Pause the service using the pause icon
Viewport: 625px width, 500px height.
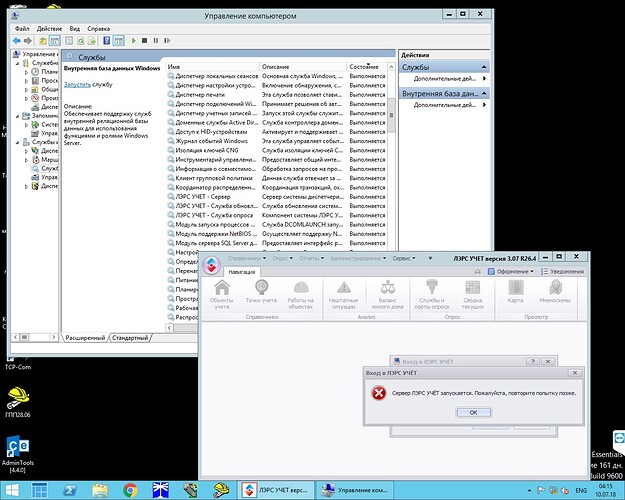click(156, 40)
